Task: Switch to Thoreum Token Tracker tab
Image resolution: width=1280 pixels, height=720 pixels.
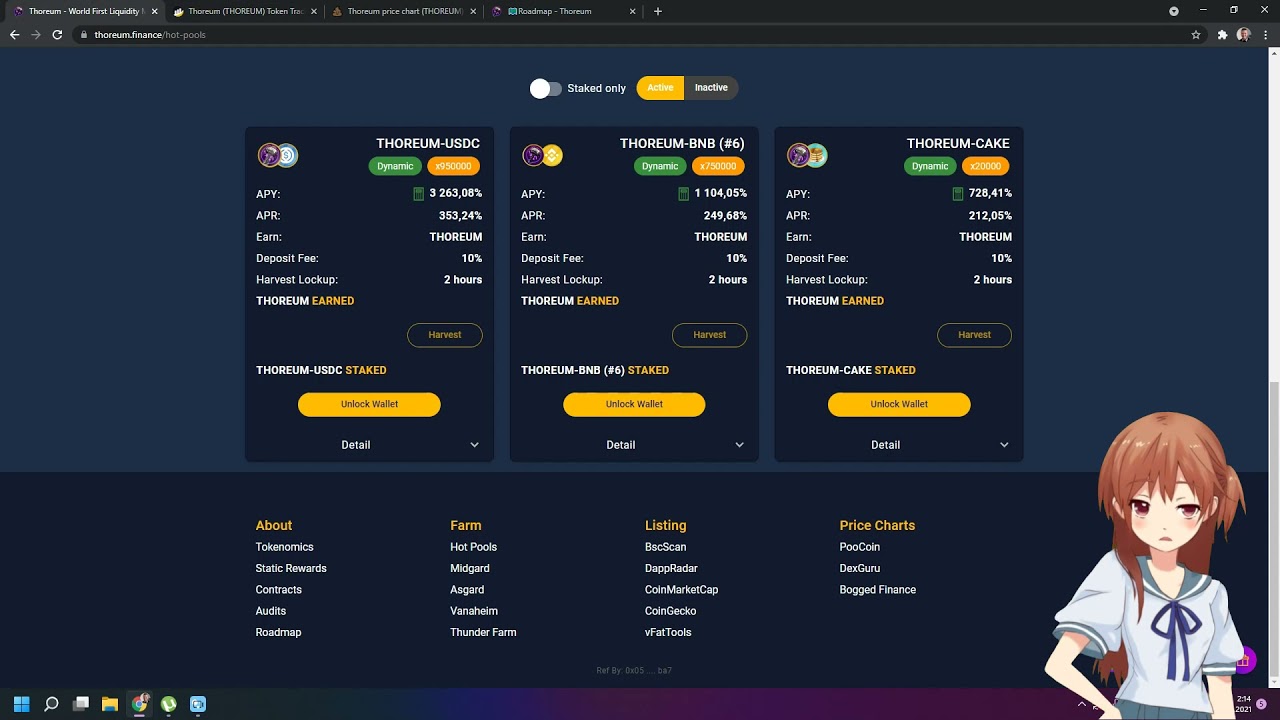Action: point(245,11)
